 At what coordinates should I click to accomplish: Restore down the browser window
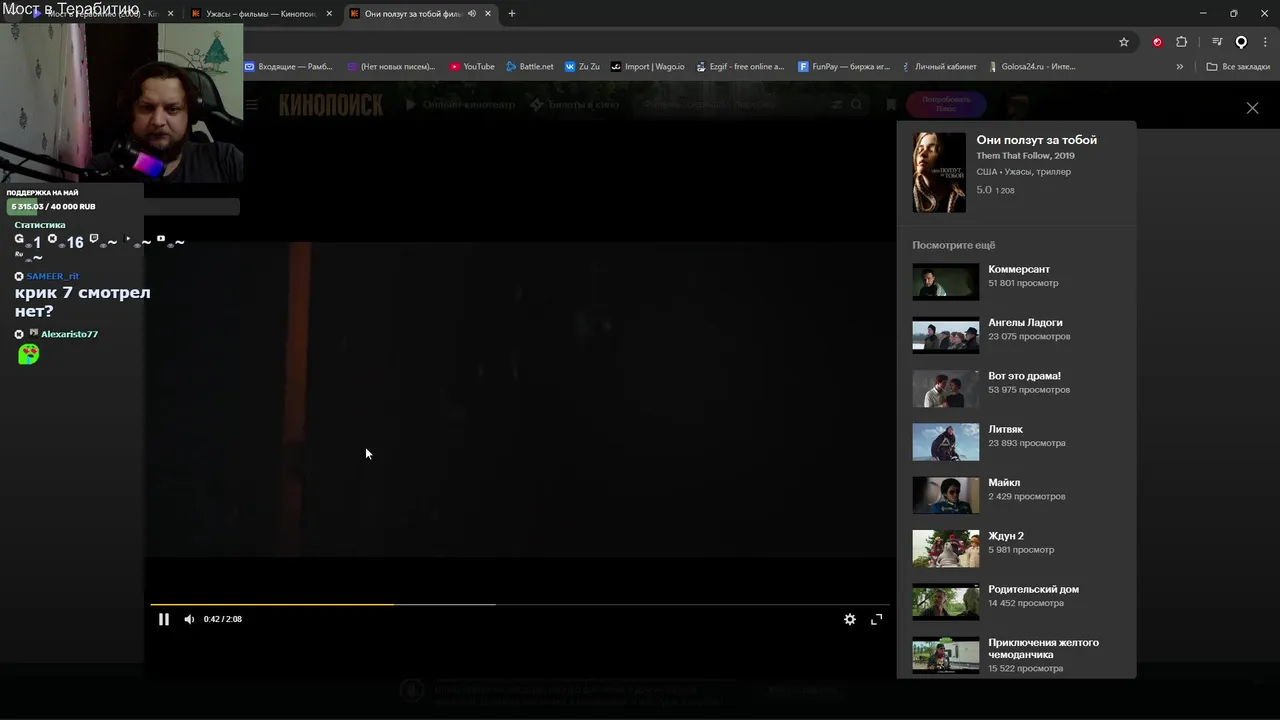[x=1233, y=14]
